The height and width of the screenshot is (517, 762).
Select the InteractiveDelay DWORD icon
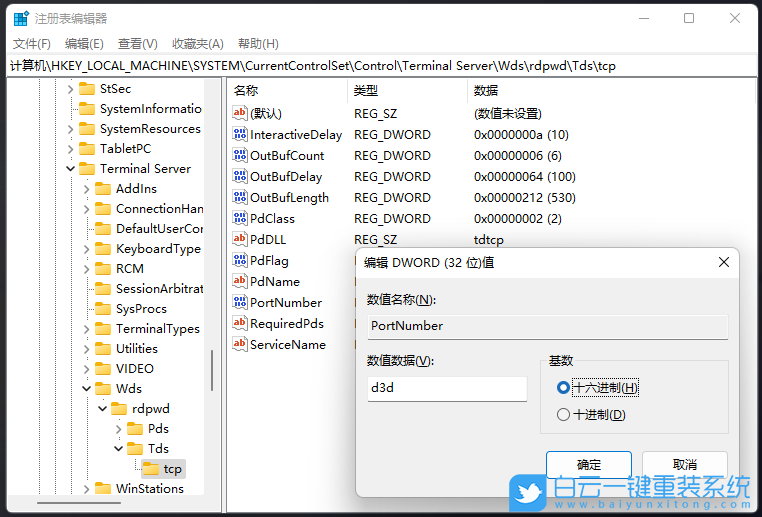pyautogui.click(x=240, y=134)
